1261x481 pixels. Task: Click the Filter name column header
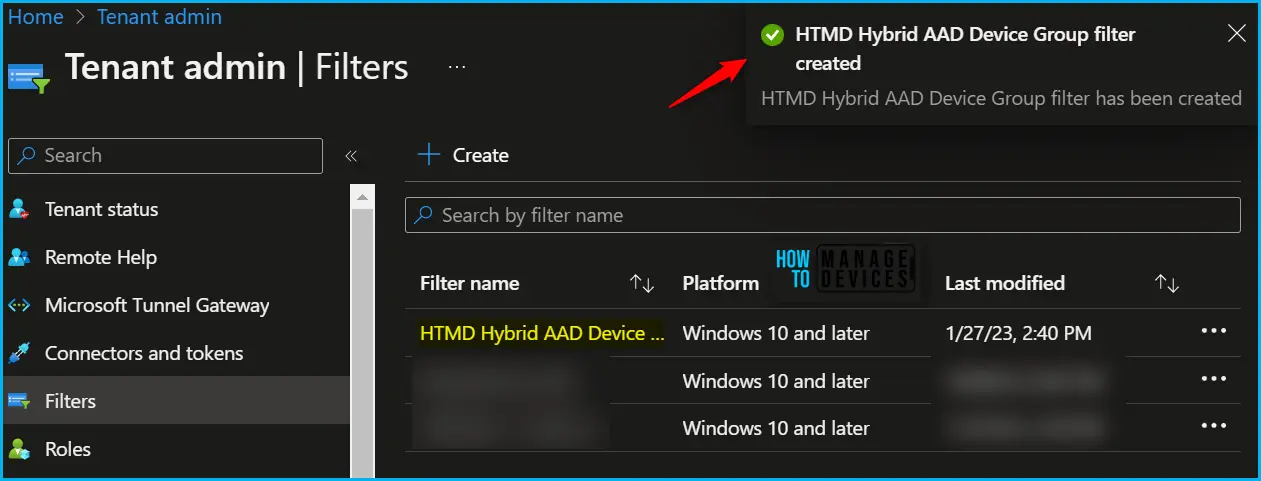pyautogui.click(x=470, y=284)
